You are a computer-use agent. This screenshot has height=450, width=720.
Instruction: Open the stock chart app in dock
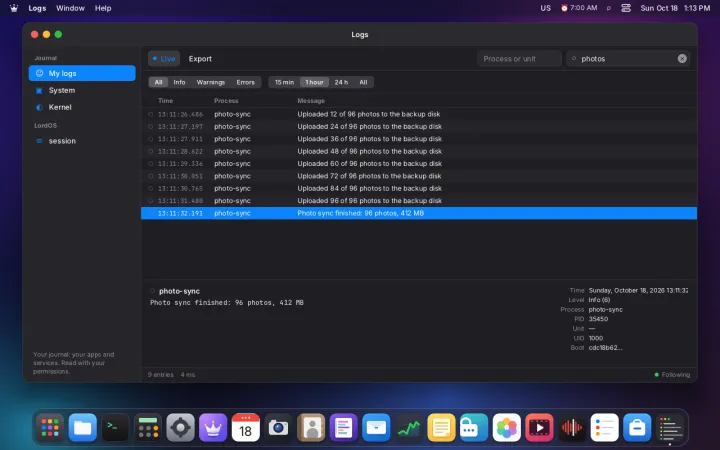click(409, 428)
